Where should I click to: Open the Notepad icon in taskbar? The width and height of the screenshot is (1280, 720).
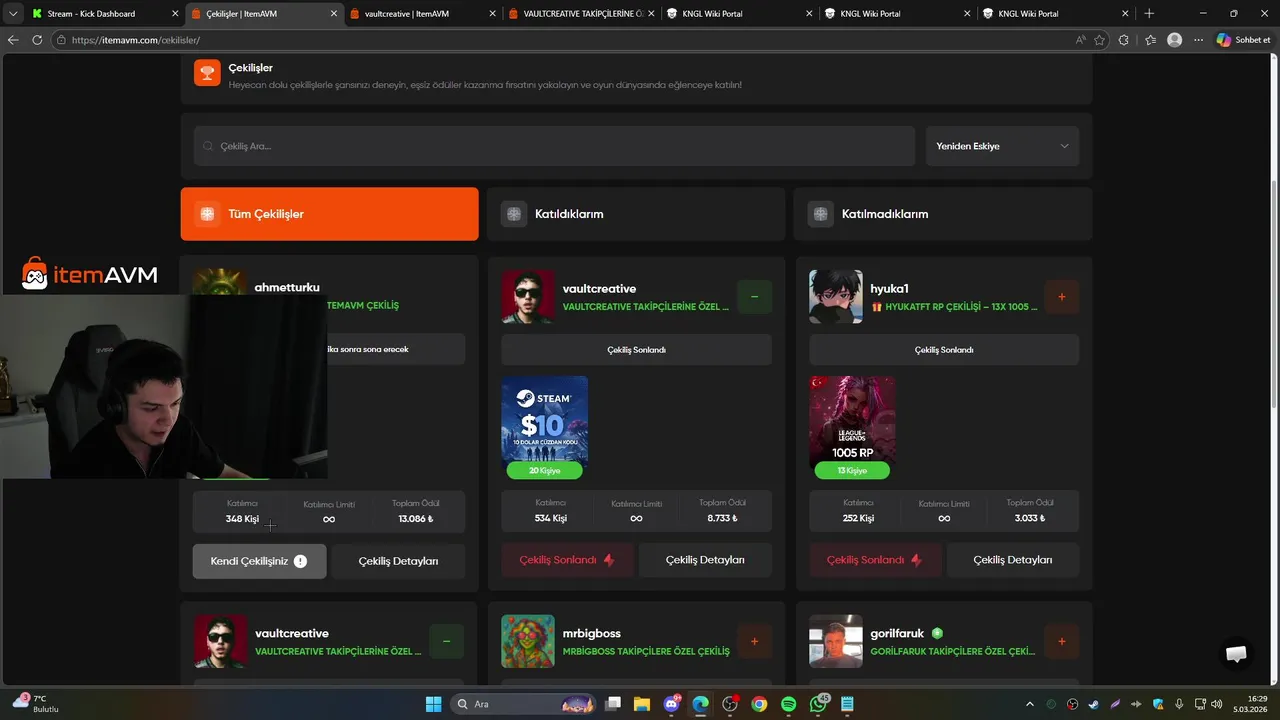[x=848, y=704]
